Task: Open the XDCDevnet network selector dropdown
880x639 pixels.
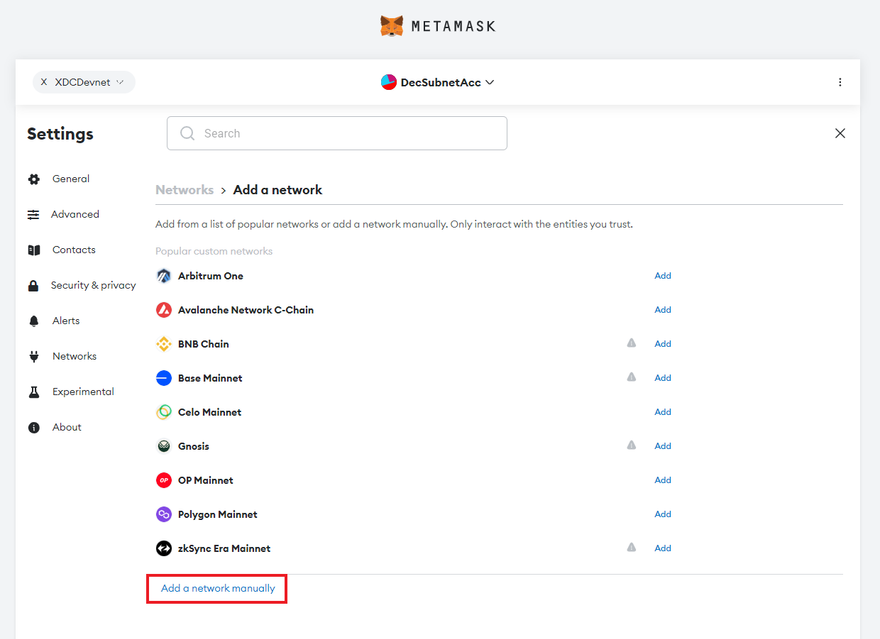Action: (84, 82)
